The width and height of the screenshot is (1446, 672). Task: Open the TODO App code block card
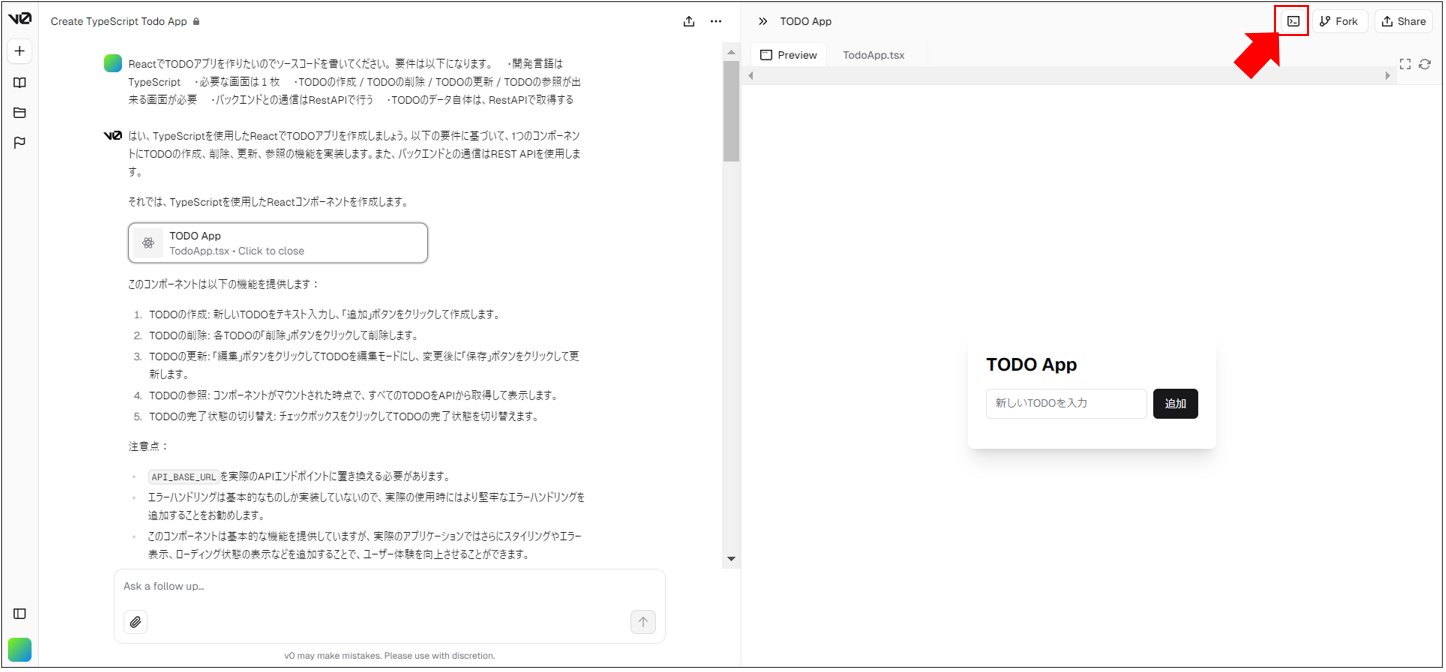pyautogui.click(x=278, y=243)
